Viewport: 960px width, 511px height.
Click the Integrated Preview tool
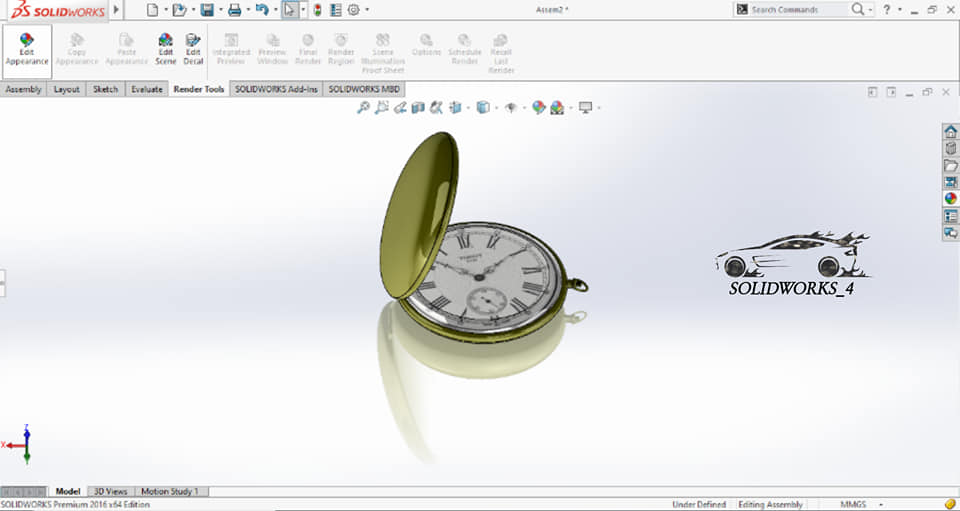tap(231, 49)
